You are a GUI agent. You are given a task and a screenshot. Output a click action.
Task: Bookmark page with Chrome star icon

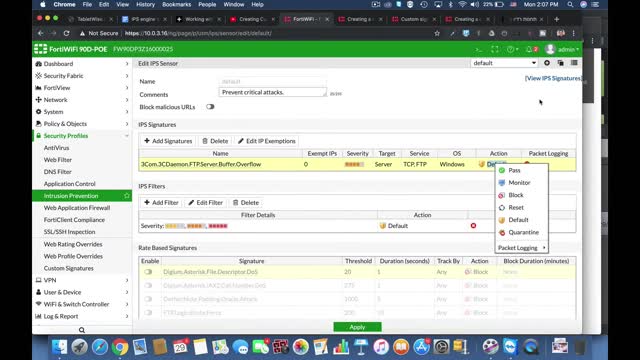(437, 33)
